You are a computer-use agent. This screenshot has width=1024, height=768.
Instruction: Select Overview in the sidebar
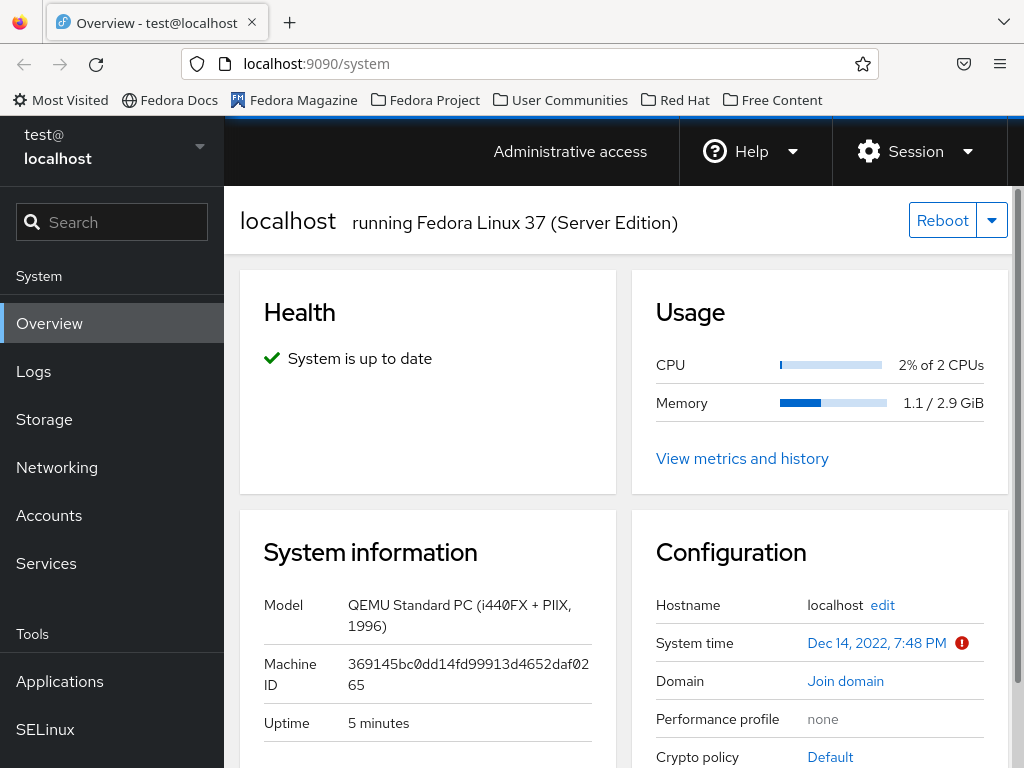112,323
